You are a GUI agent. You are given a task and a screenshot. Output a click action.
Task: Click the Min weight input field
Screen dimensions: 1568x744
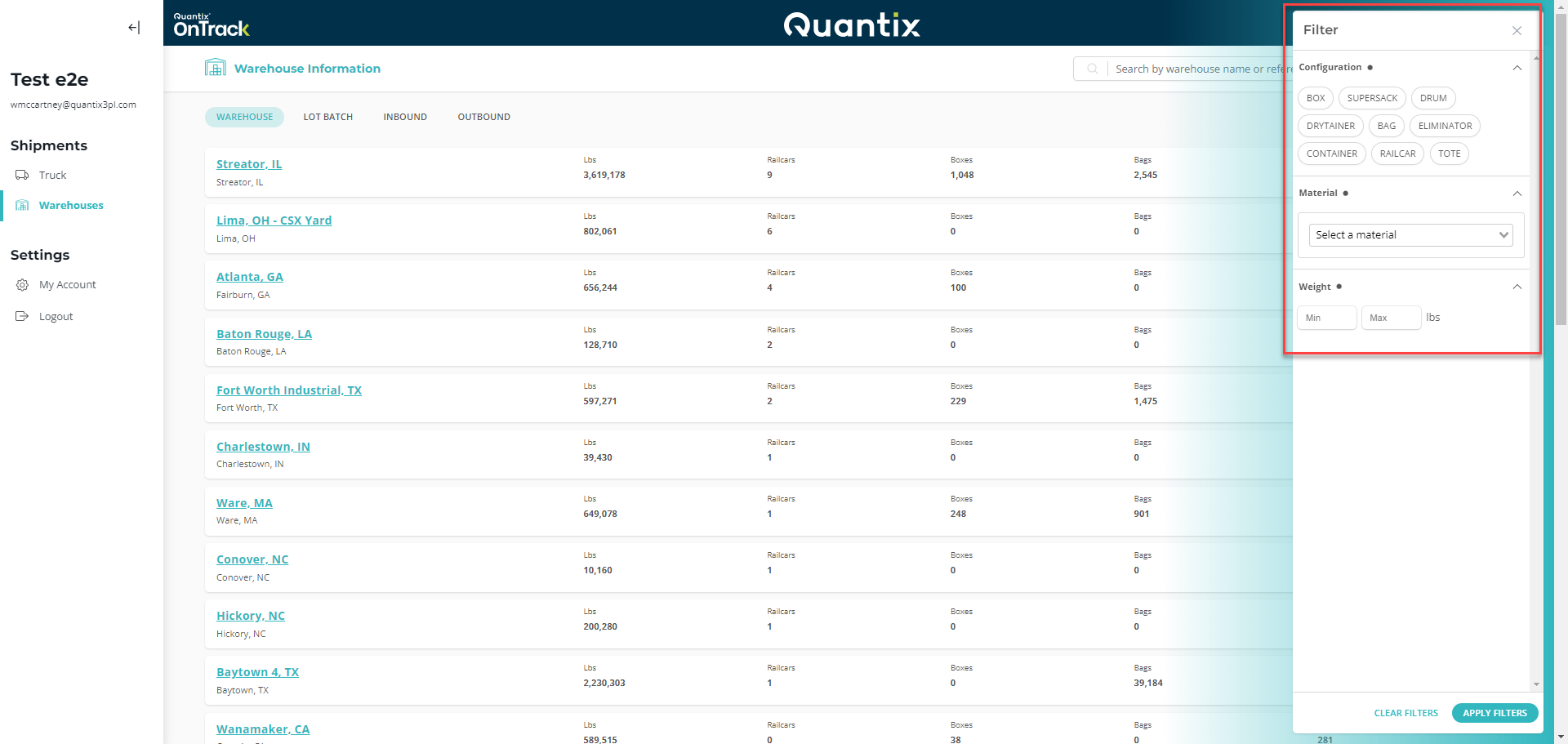click(x=1326, y=318)
